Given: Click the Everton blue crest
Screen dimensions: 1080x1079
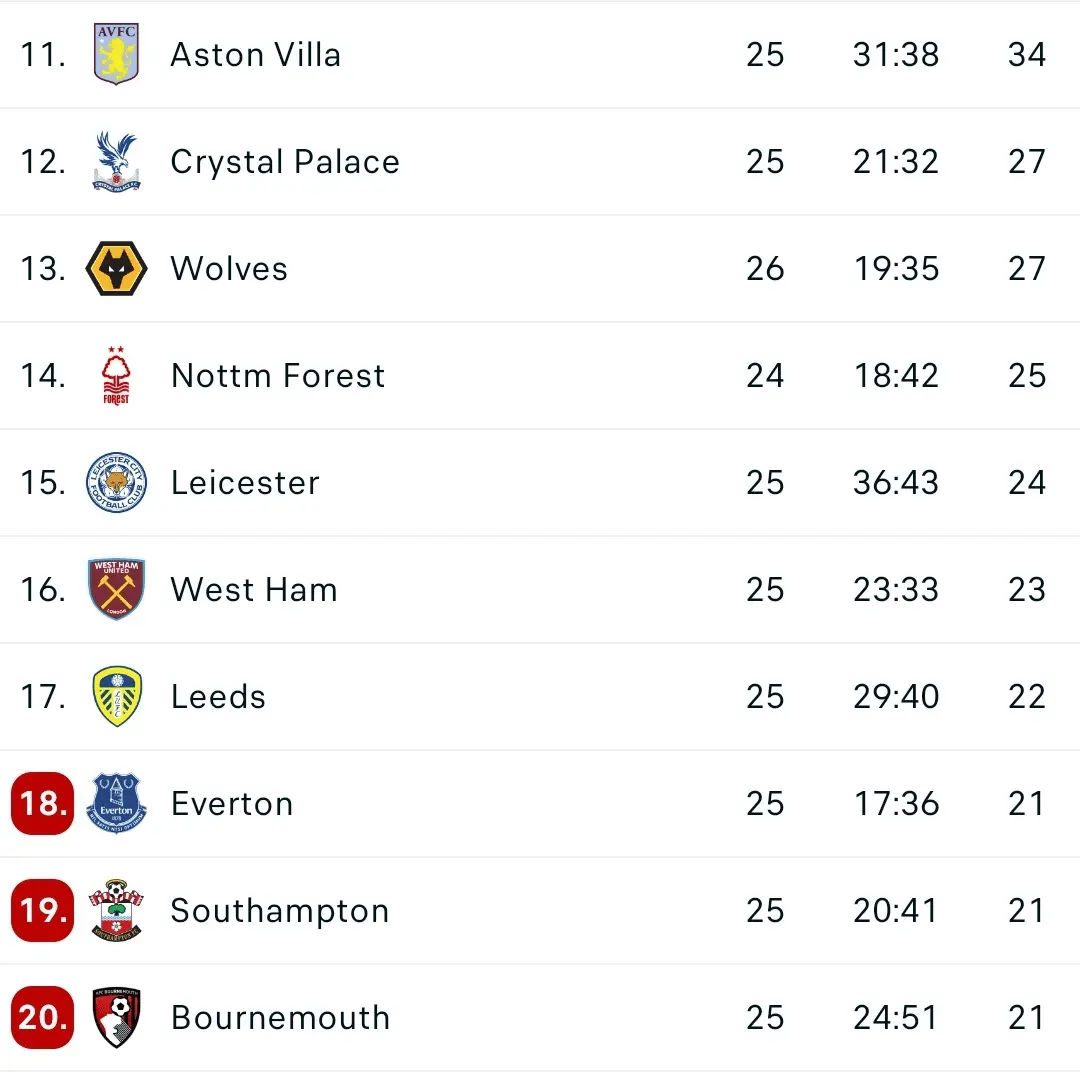Looking at the screenshot, I should tap(116, 803).
